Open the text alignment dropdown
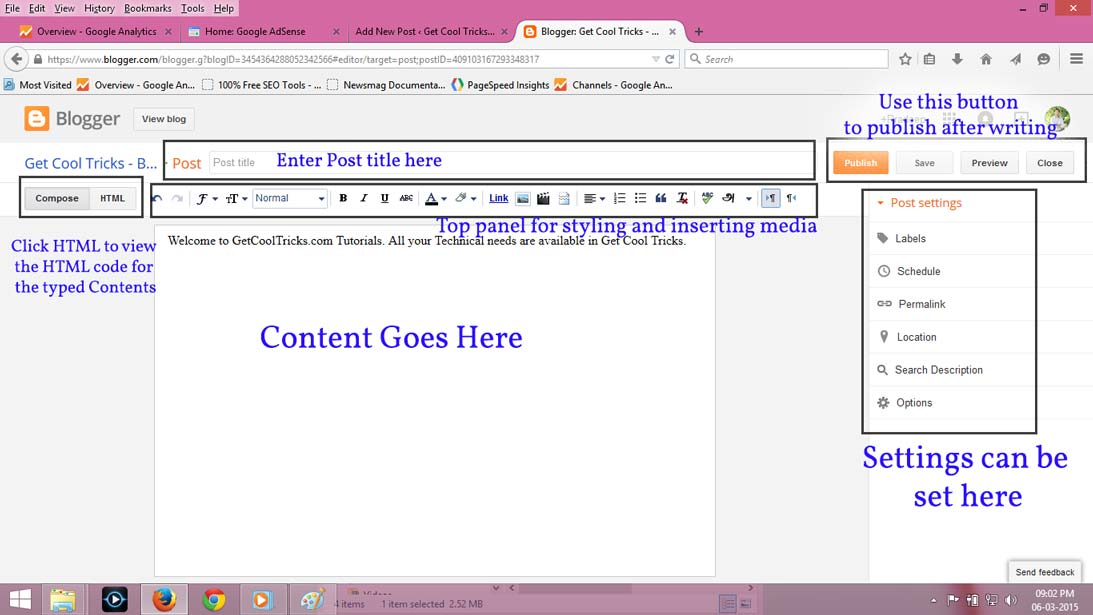The height and width of the screenshot is (615, 1093). point(594,199)
